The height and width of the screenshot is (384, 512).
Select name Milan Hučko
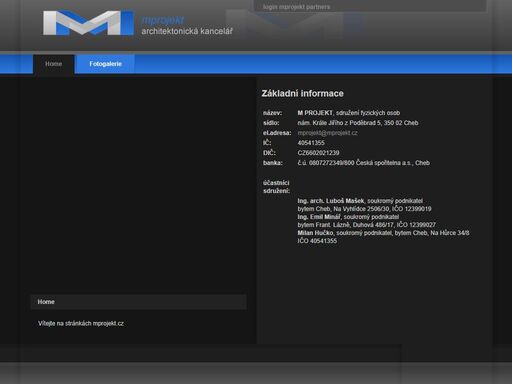(315, 233)
